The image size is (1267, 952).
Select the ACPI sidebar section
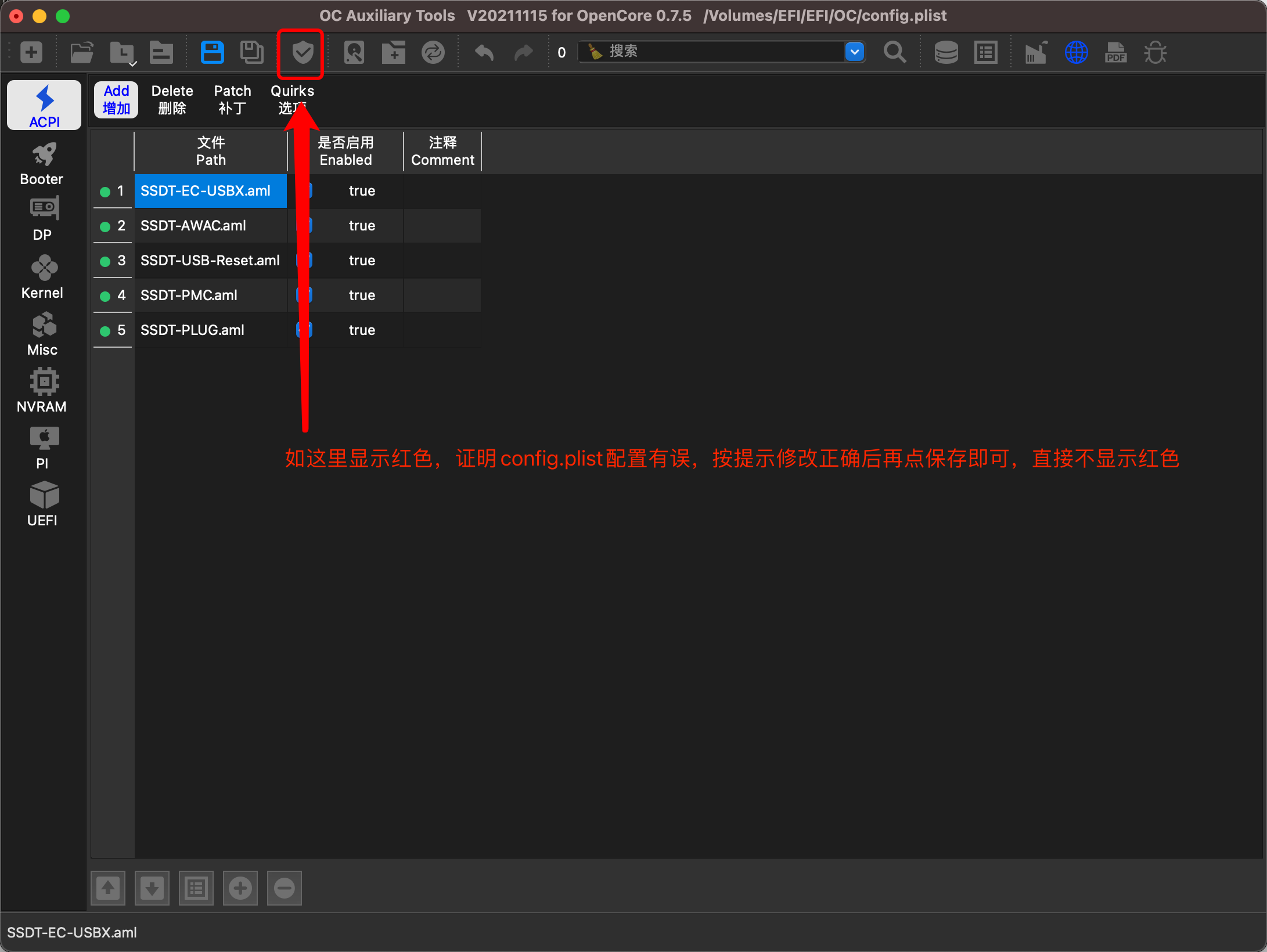[44, 105]
